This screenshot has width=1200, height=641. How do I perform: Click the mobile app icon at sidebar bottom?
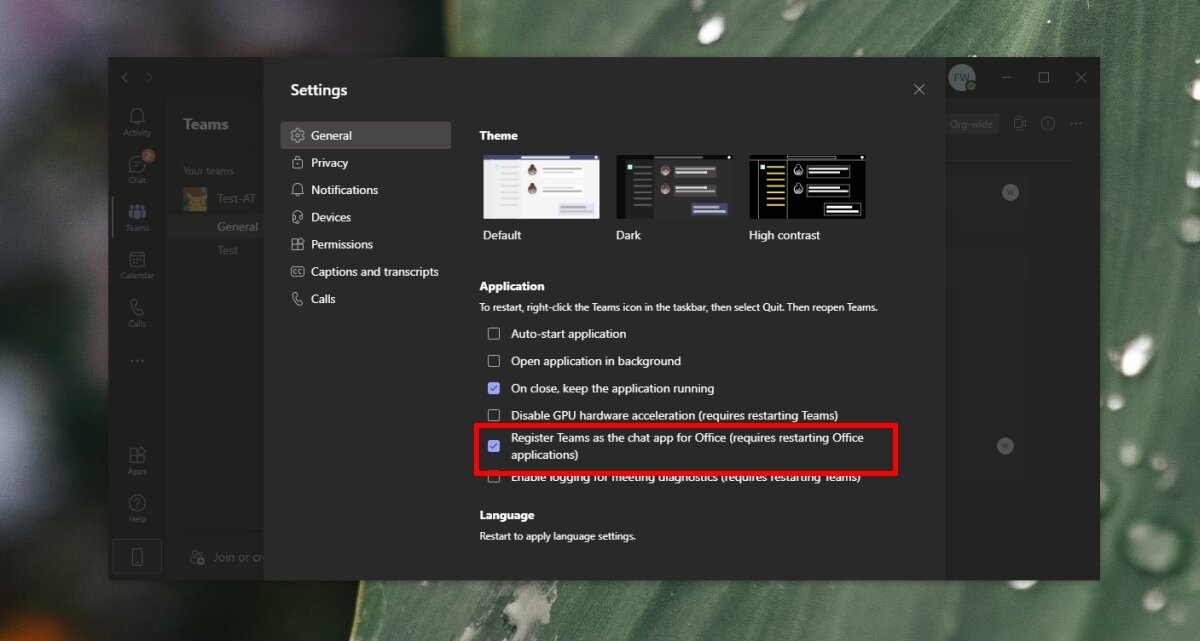coord(137,556)
